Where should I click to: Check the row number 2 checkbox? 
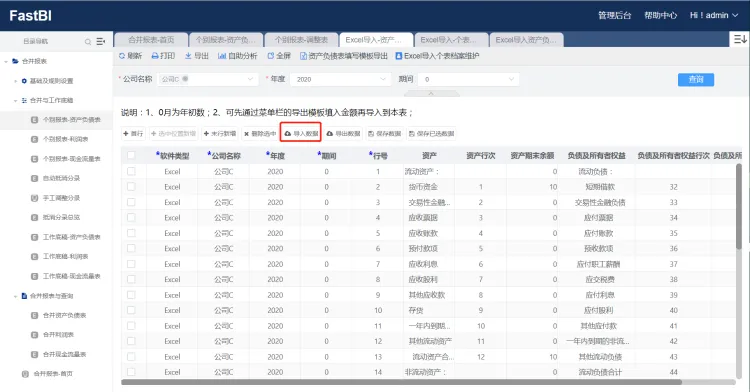131,186
